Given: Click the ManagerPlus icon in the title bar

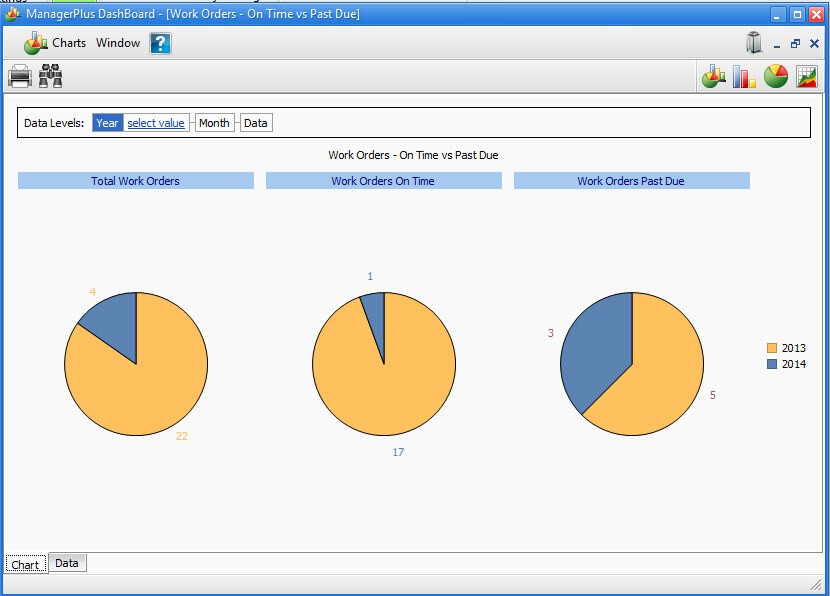Looking at the screenshot, I should point(13,14).
